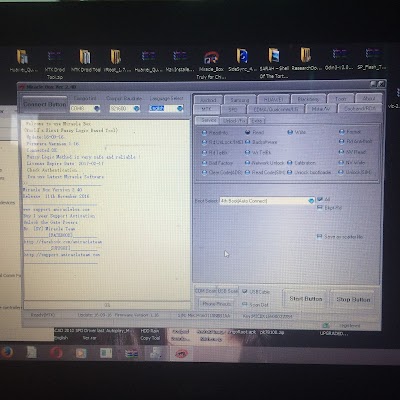Open the MTK Droid Tool.zip desktop icon
This screenshot has height=400, width=400.
point(55,64)
